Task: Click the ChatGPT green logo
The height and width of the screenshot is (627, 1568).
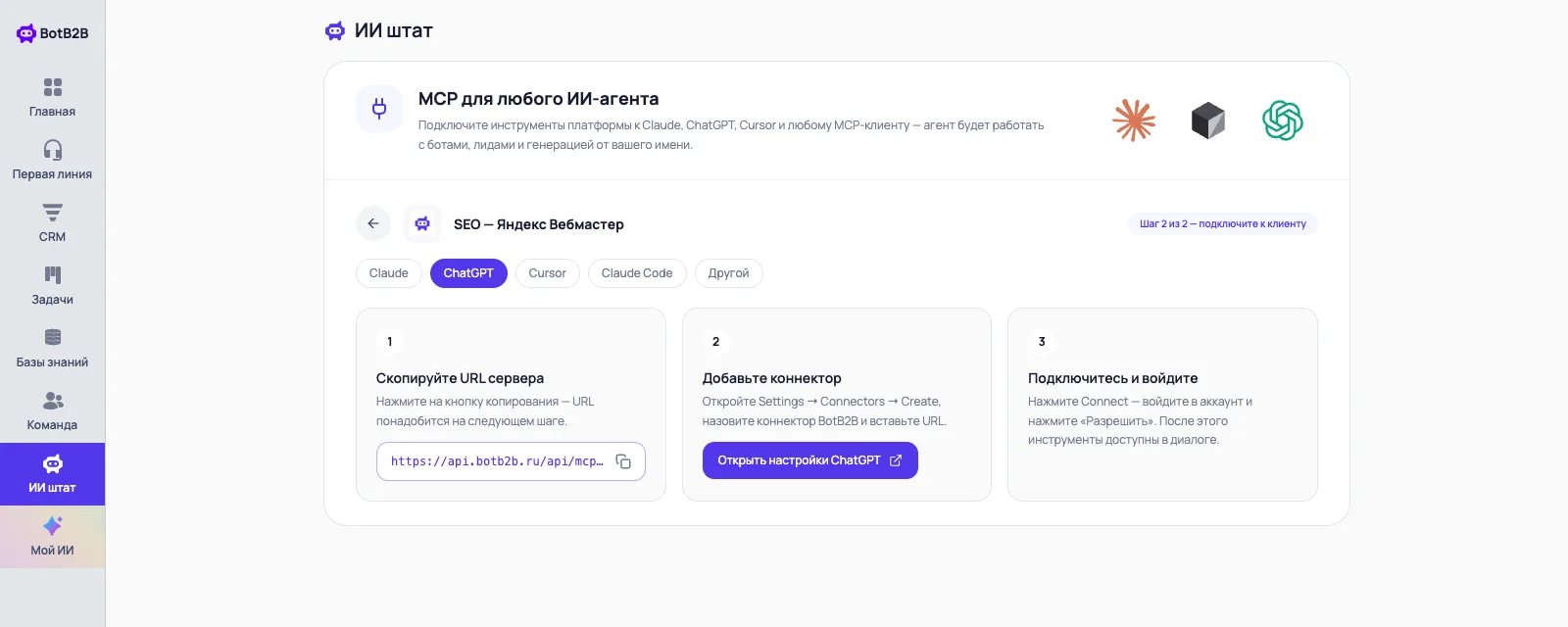Action: tap(1283, 121)
